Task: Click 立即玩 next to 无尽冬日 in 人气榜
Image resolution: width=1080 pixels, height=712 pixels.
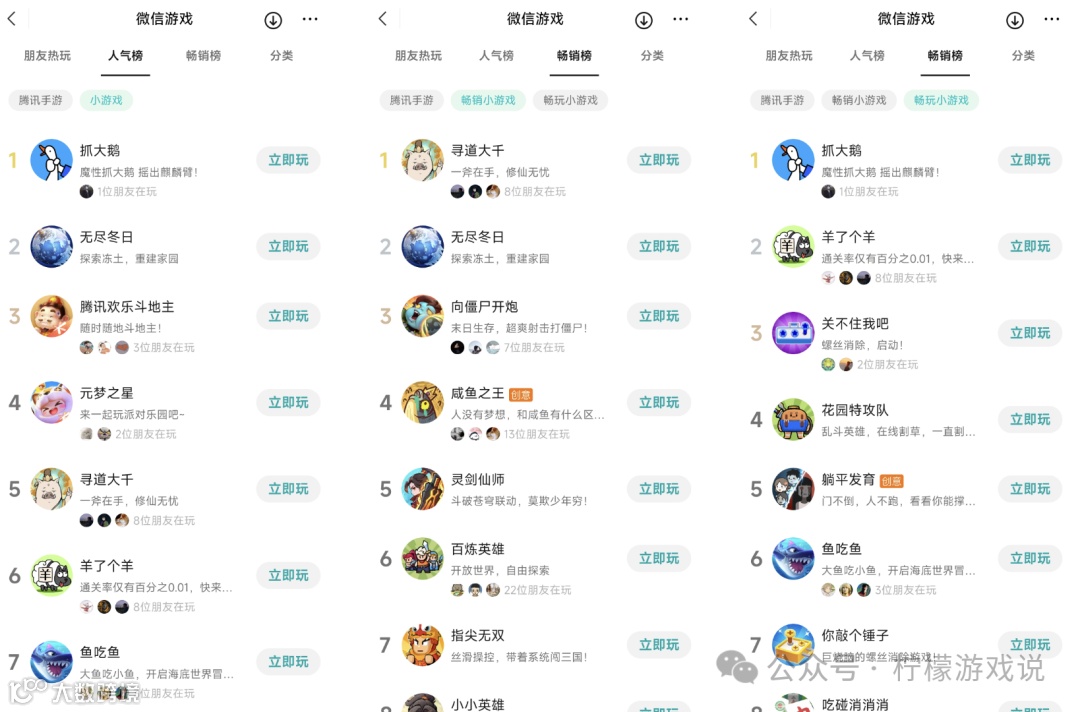Action: (289, 247)
